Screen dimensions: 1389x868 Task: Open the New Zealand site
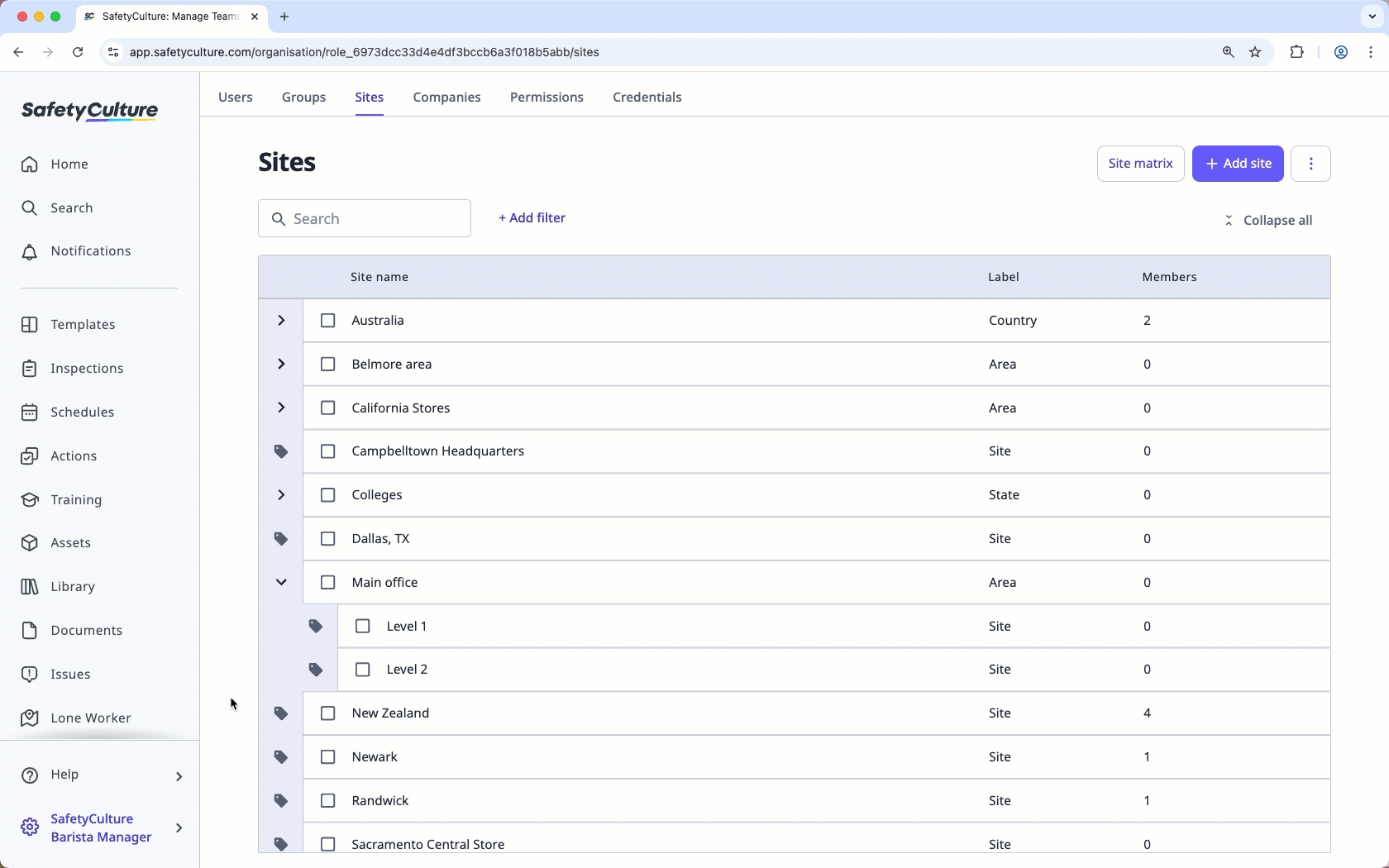coord(390,713)
